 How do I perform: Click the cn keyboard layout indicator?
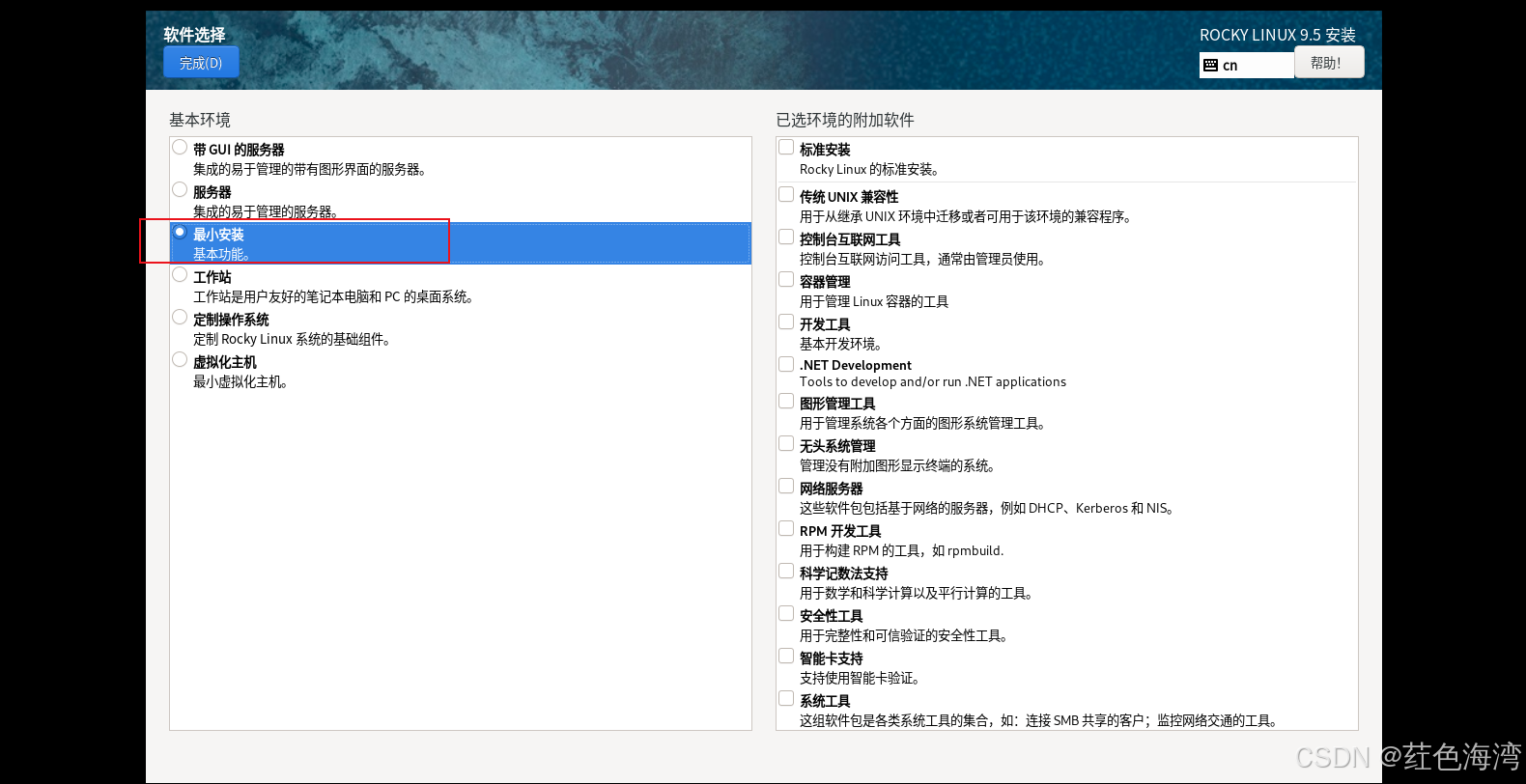[x=1246, y=65]
